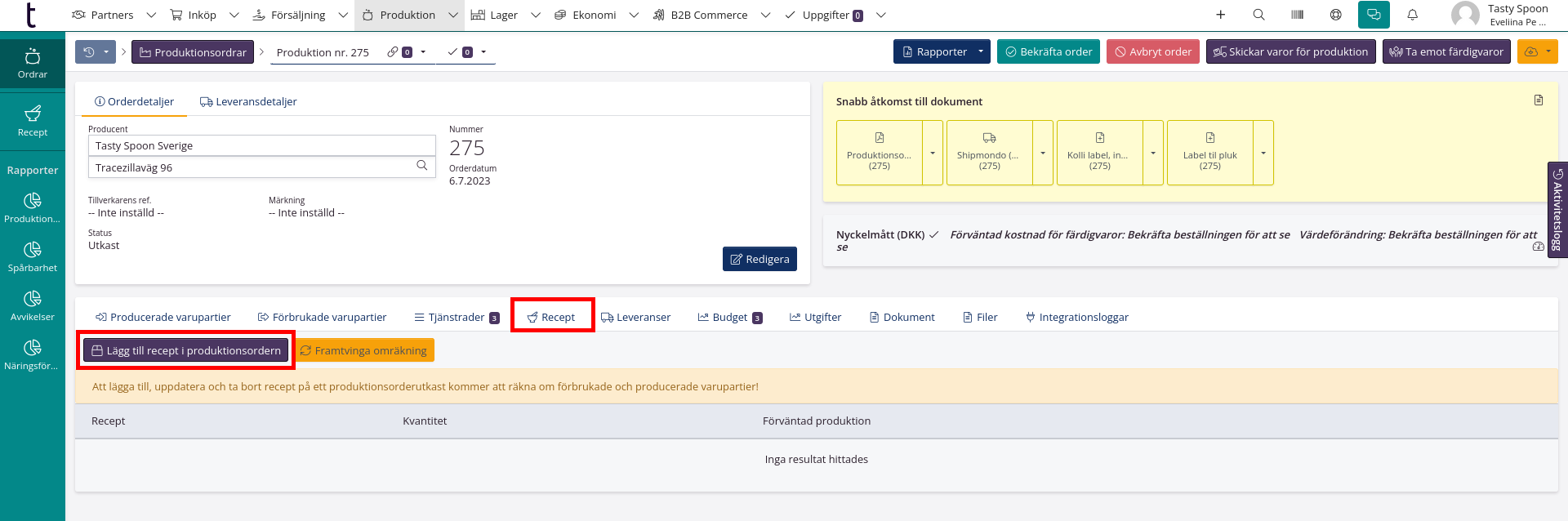Click the search magnifier in top bar
The width and height of the screenshot is (1568, 521).
[x=1258, y=15]
